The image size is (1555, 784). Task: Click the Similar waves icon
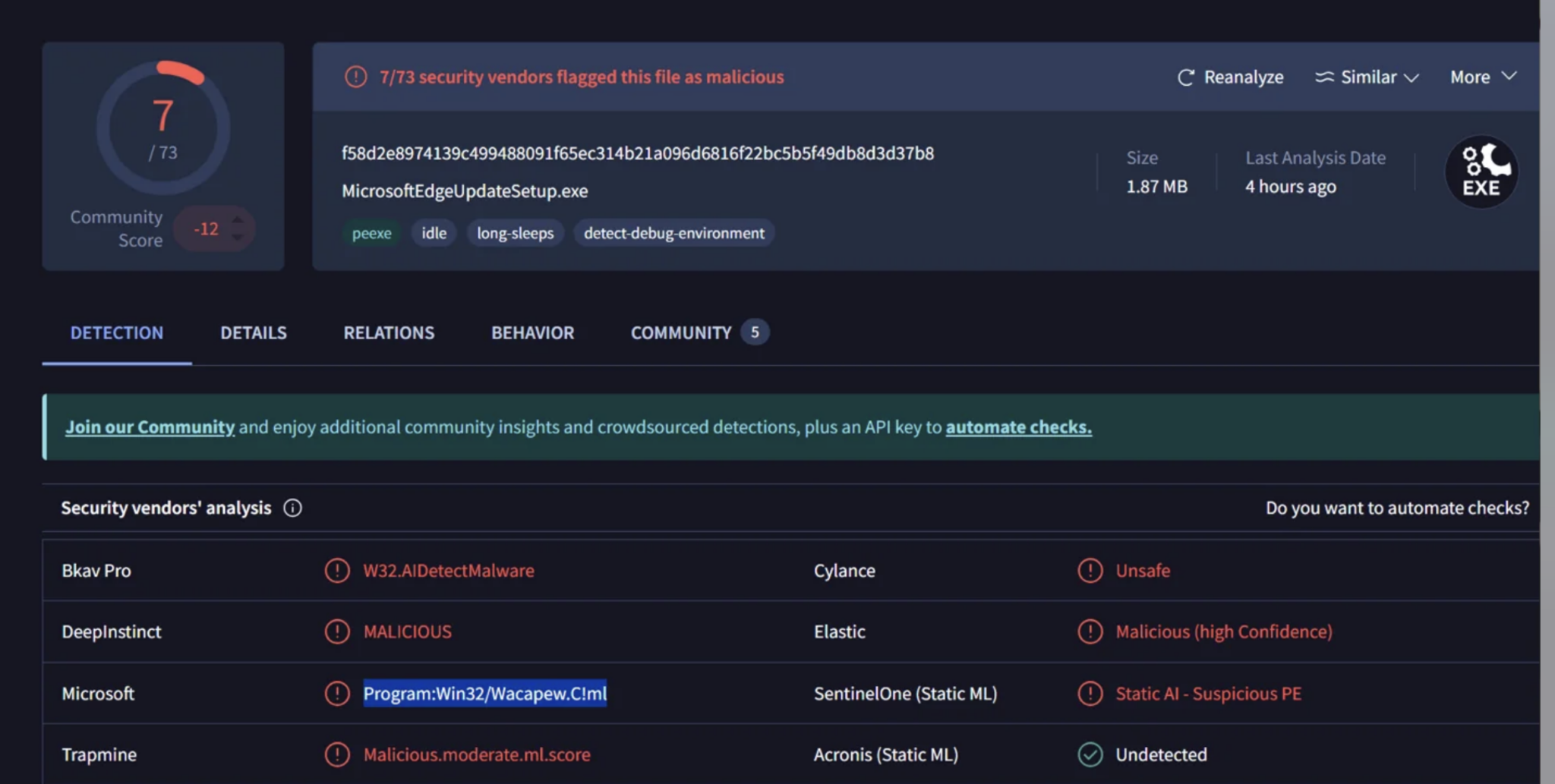(1324, 77)
